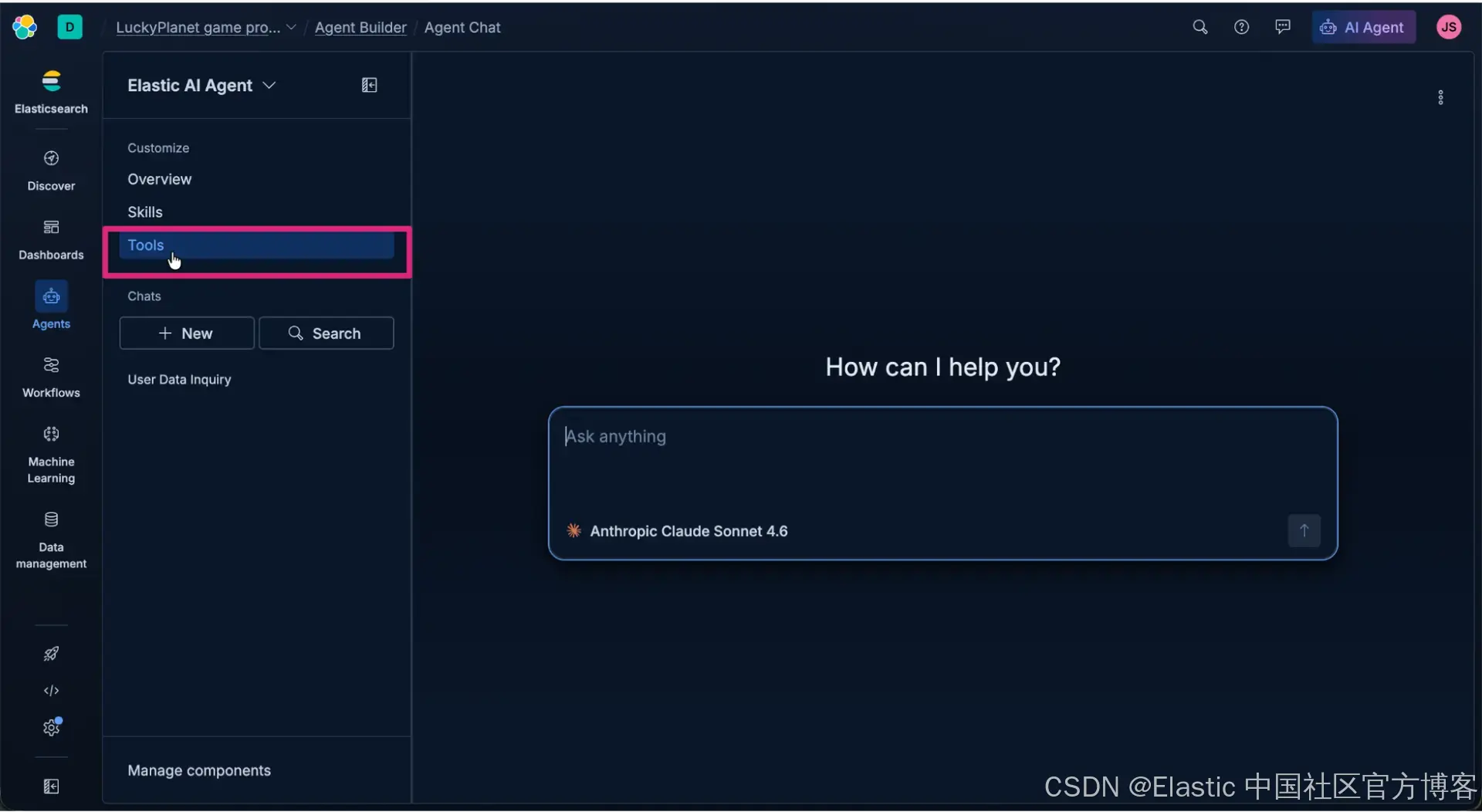This screenshot has width=1482, height=812.
Task: Open Developer tools code icon
Action: coord(51,691)
